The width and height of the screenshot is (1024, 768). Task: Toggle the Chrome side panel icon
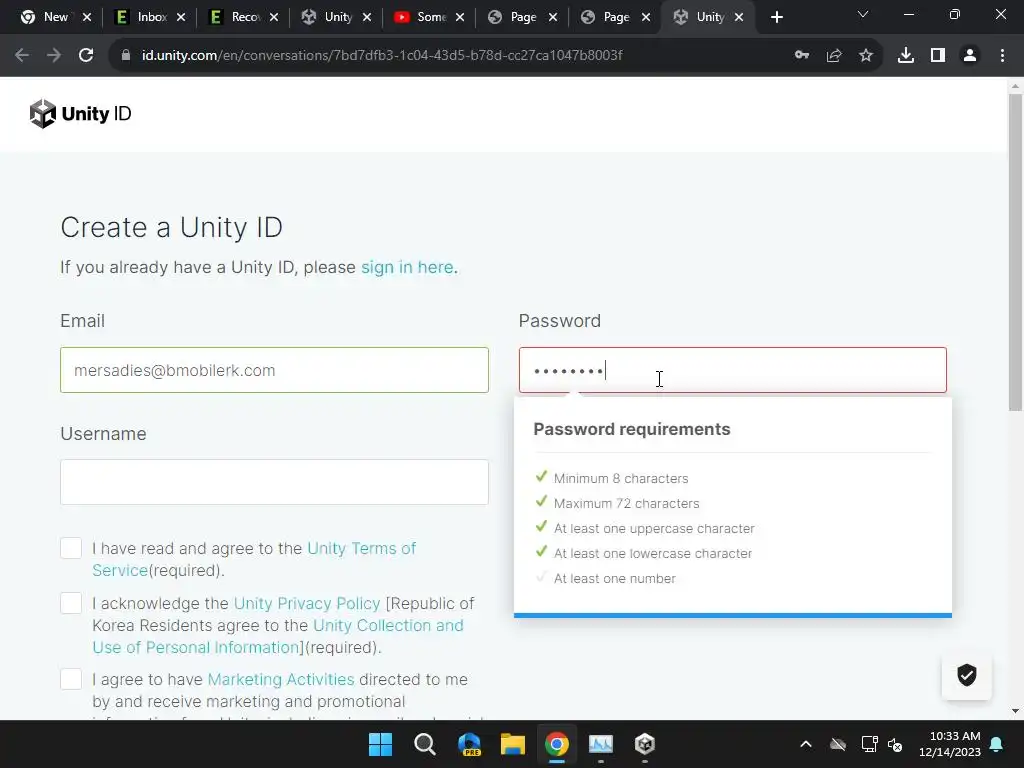tap(938, 56)
